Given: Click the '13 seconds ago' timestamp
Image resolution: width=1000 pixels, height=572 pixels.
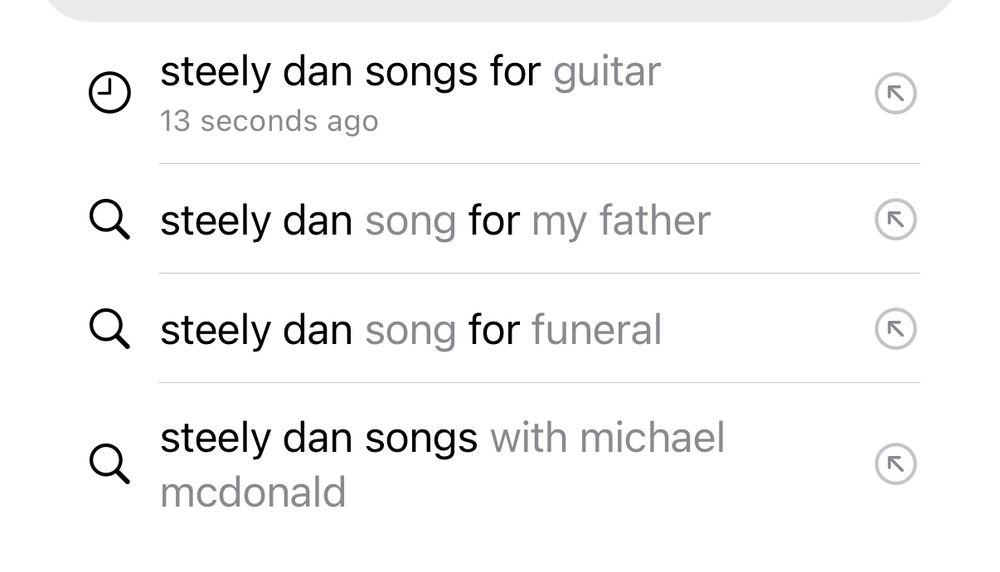Looking at the screenshot, I should tap(269, 122).
